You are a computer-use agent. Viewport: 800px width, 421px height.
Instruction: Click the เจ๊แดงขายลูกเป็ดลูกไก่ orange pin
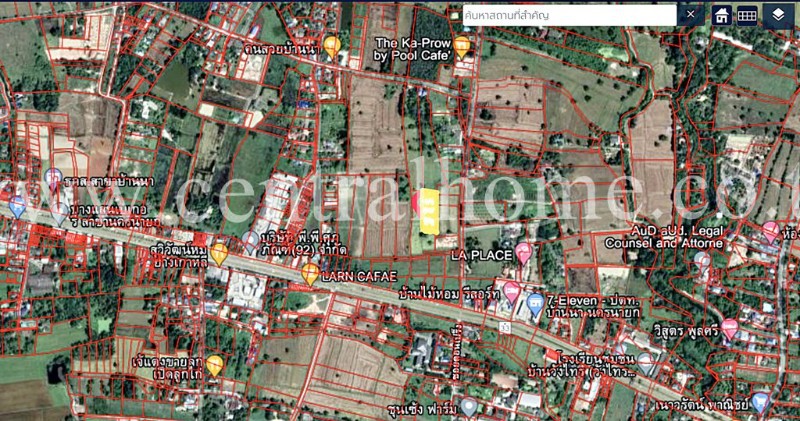(x=214, y=364)
